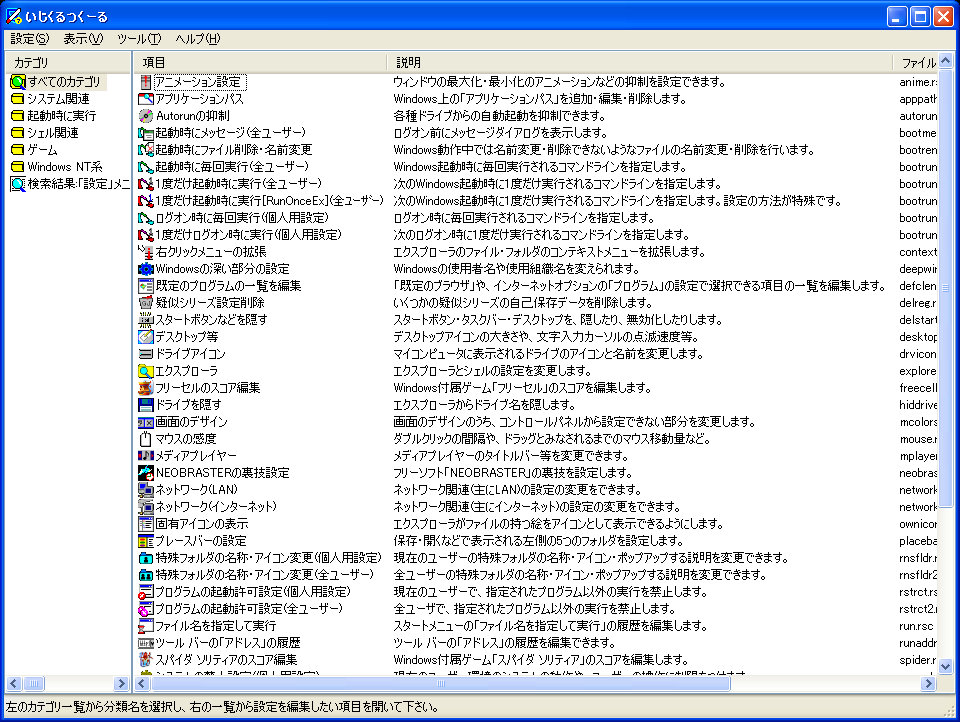Image resolution: width=960 pixels, height=722 pixels.
Task: Click the アニメーション設定 item icon
Action: click(145, 81)
